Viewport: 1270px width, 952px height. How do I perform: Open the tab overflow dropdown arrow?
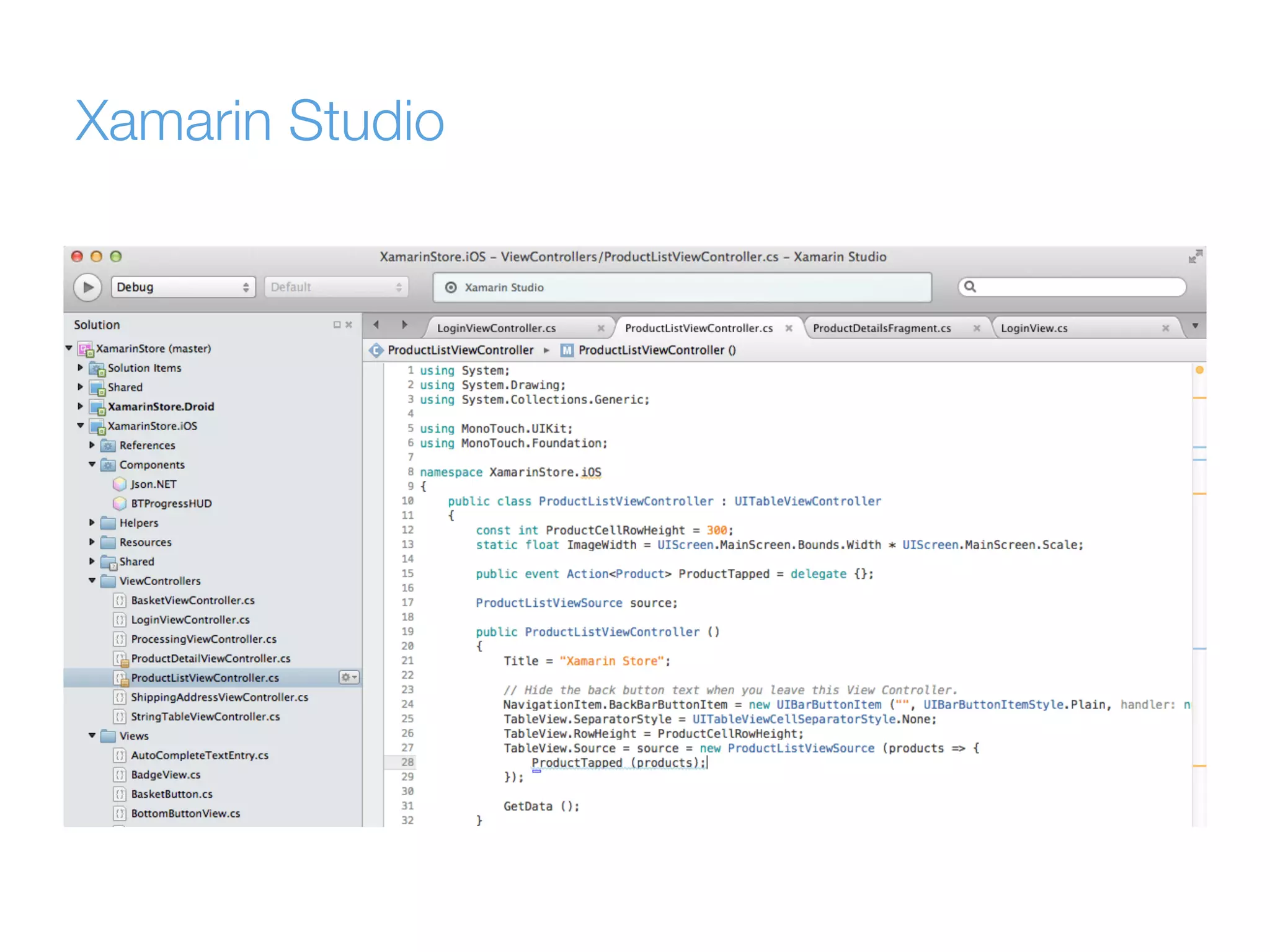pyautogui.click(x=1195, y=326)
